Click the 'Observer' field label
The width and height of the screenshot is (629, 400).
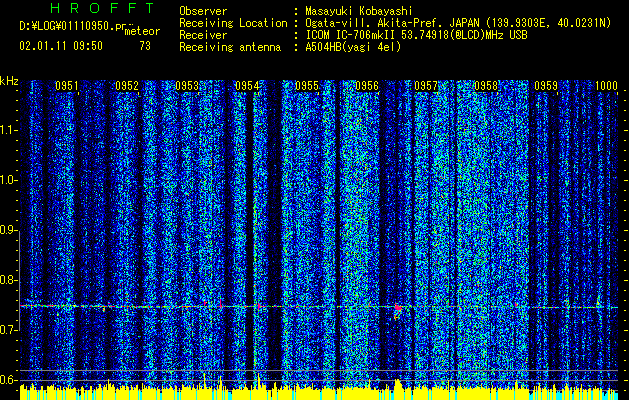[x=203, y=11]
